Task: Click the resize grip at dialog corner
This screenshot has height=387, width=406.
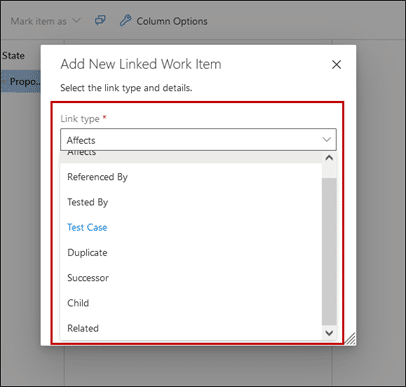Action: click(350, 339)
